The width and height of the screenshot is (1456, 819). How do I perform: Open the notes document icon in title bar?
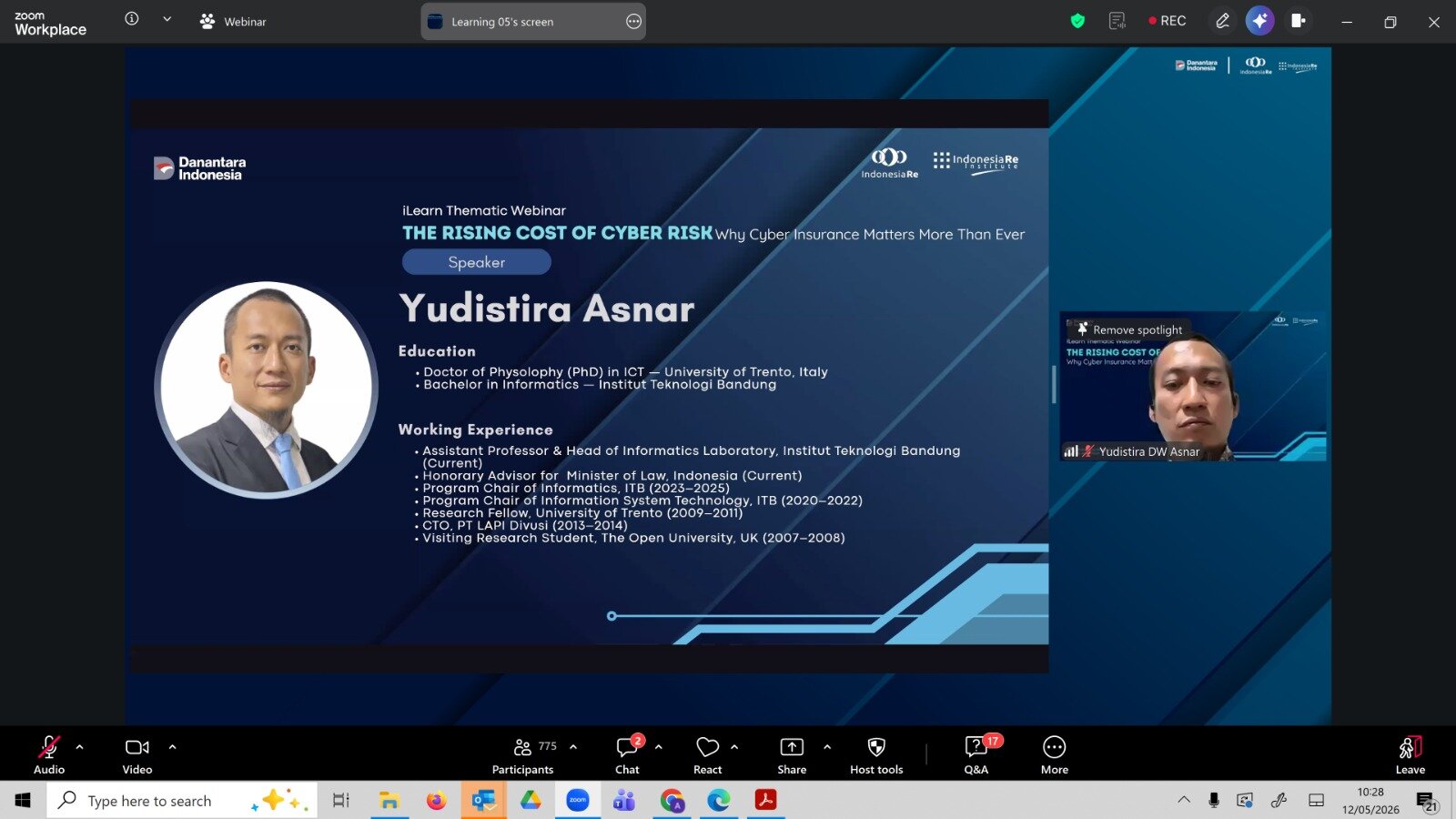(x=1117, y=21)
